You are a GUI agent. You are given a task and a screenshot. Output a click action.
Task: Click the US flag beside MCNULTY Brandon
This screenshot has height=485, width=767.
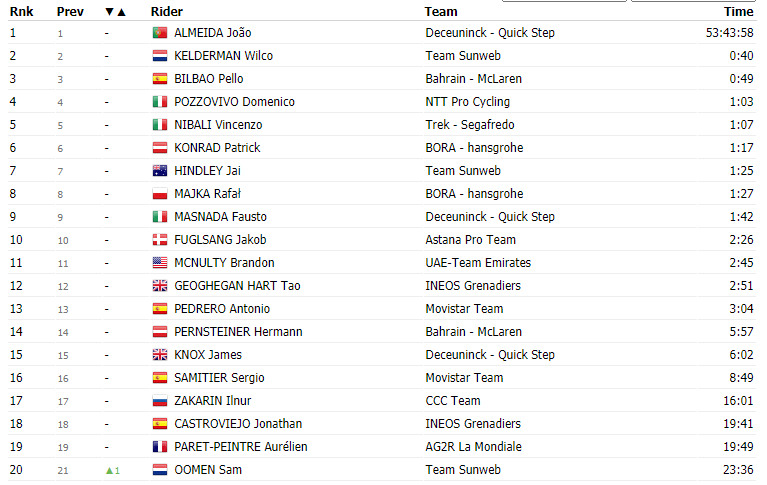[x=159, y=263]
